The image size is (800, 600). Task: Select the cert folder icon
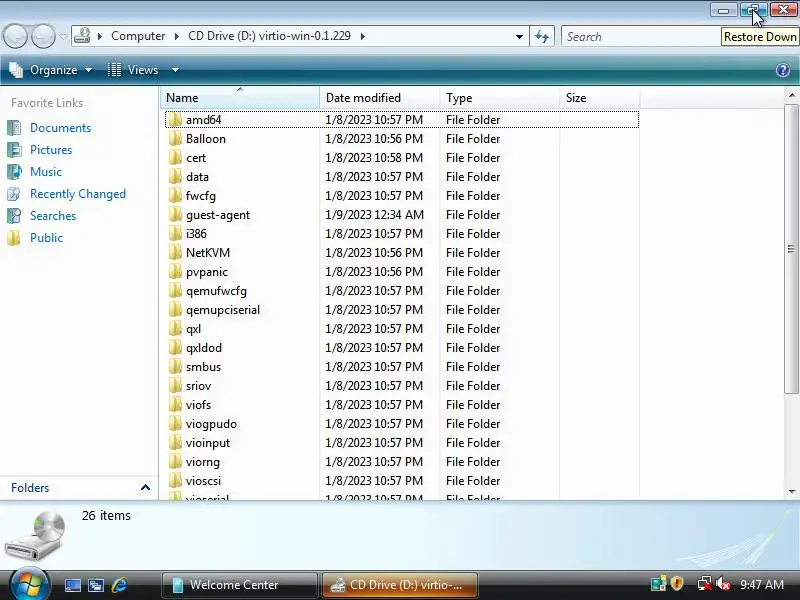click(174, 158)
